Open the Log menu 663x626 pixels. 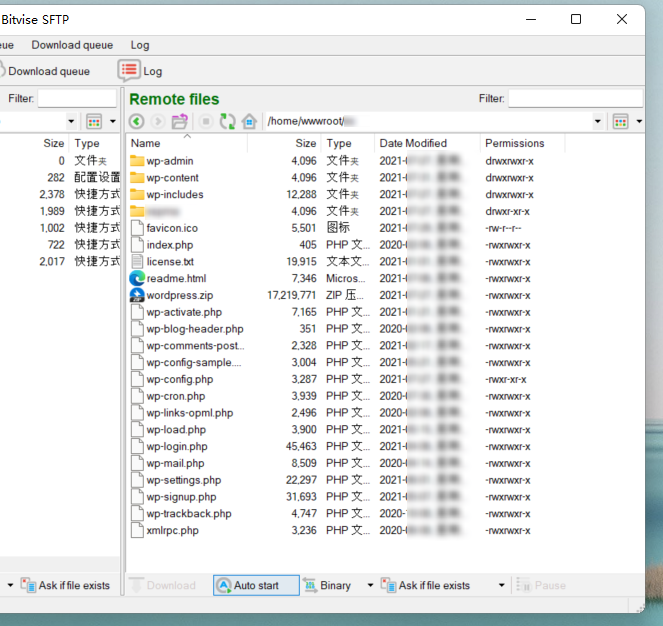click(140, 45)
